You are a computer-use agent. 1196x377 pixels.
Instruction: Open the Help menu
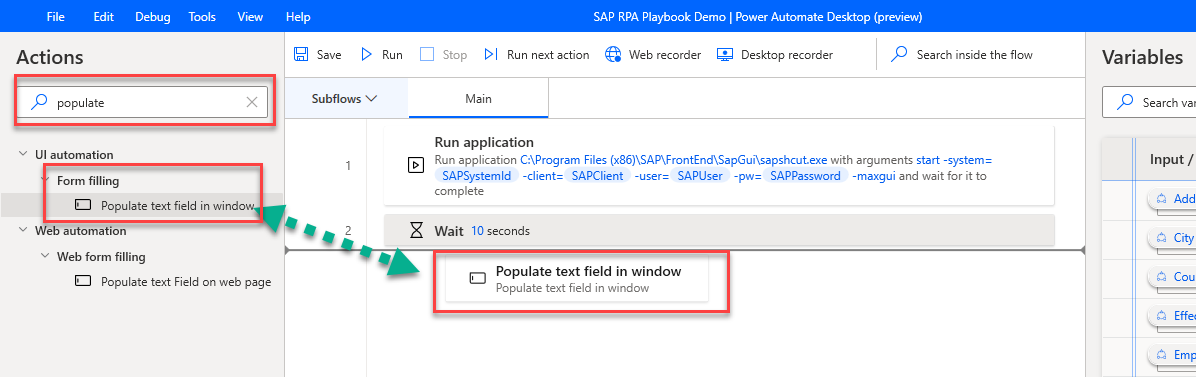click(x=297, y=16)
